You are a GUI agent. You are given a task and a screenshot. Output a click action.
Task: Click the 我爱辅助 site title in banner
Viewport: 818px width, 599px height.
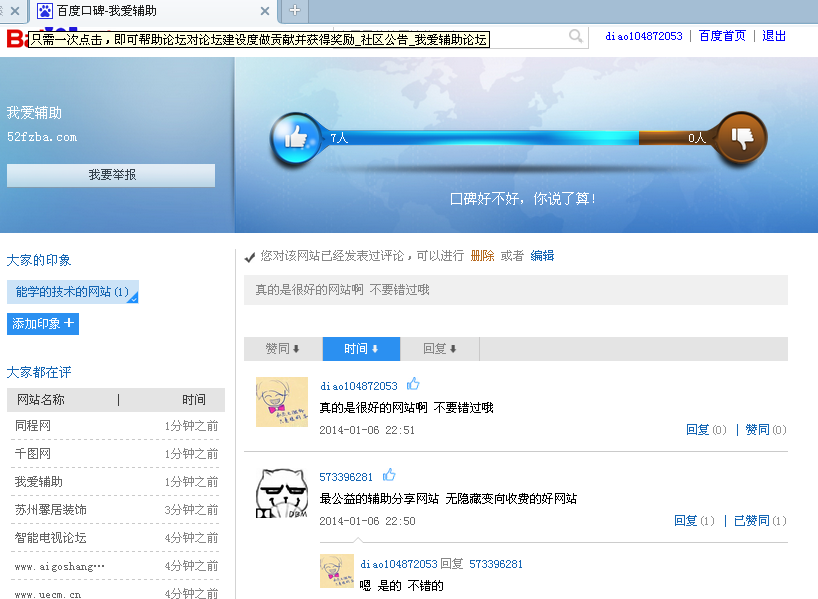pos(34,113)
